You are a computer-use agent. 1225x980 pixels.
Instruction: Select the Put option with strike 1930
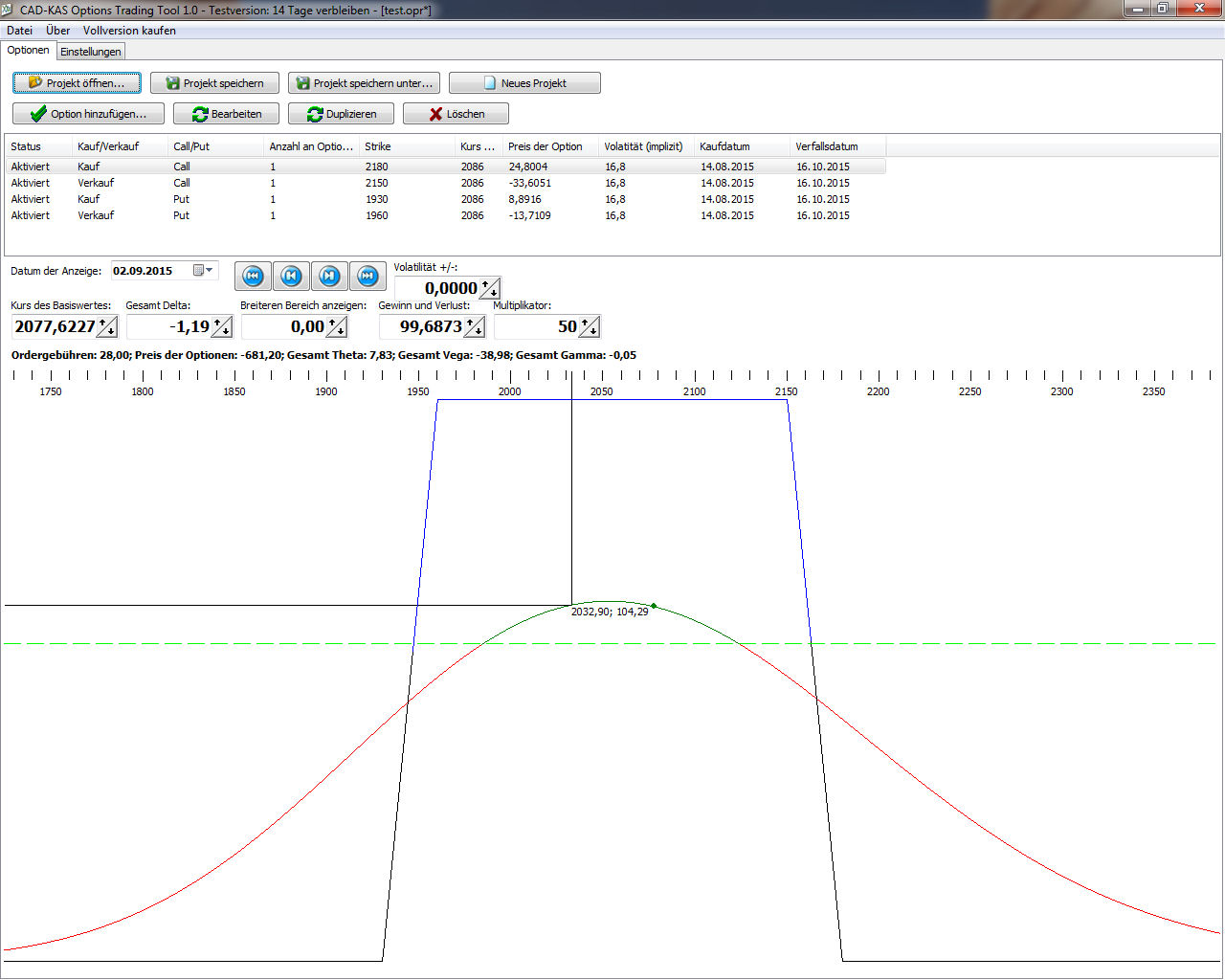(x=376, y=199)
